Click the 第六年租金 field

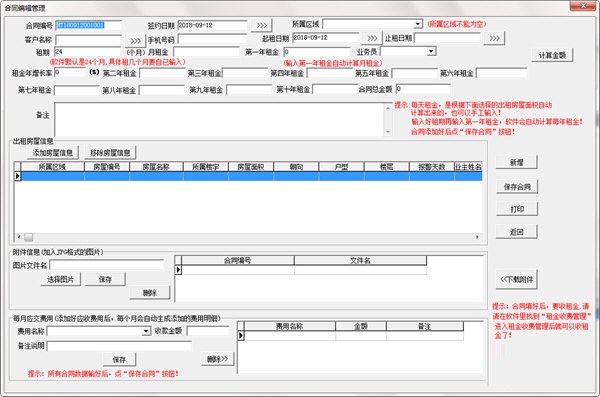pos(501,73)
